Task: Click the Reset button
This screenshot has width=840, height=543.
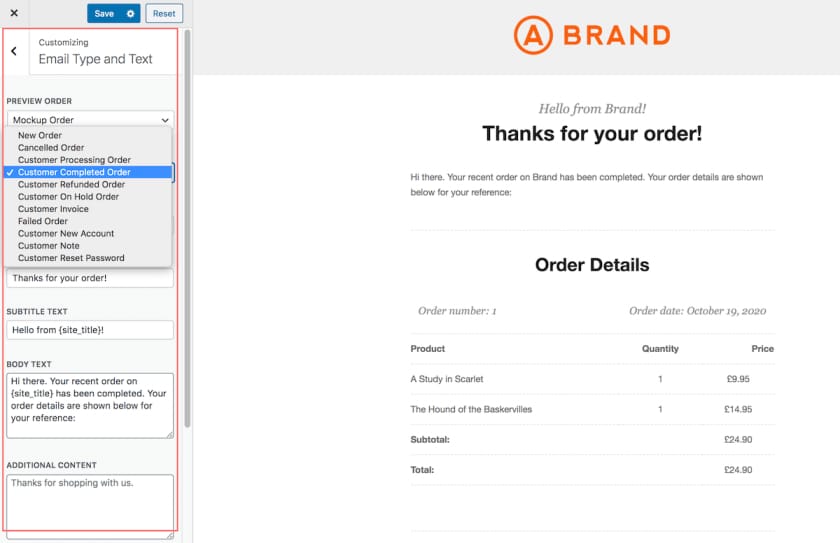Action: click(x=164, y=13)
